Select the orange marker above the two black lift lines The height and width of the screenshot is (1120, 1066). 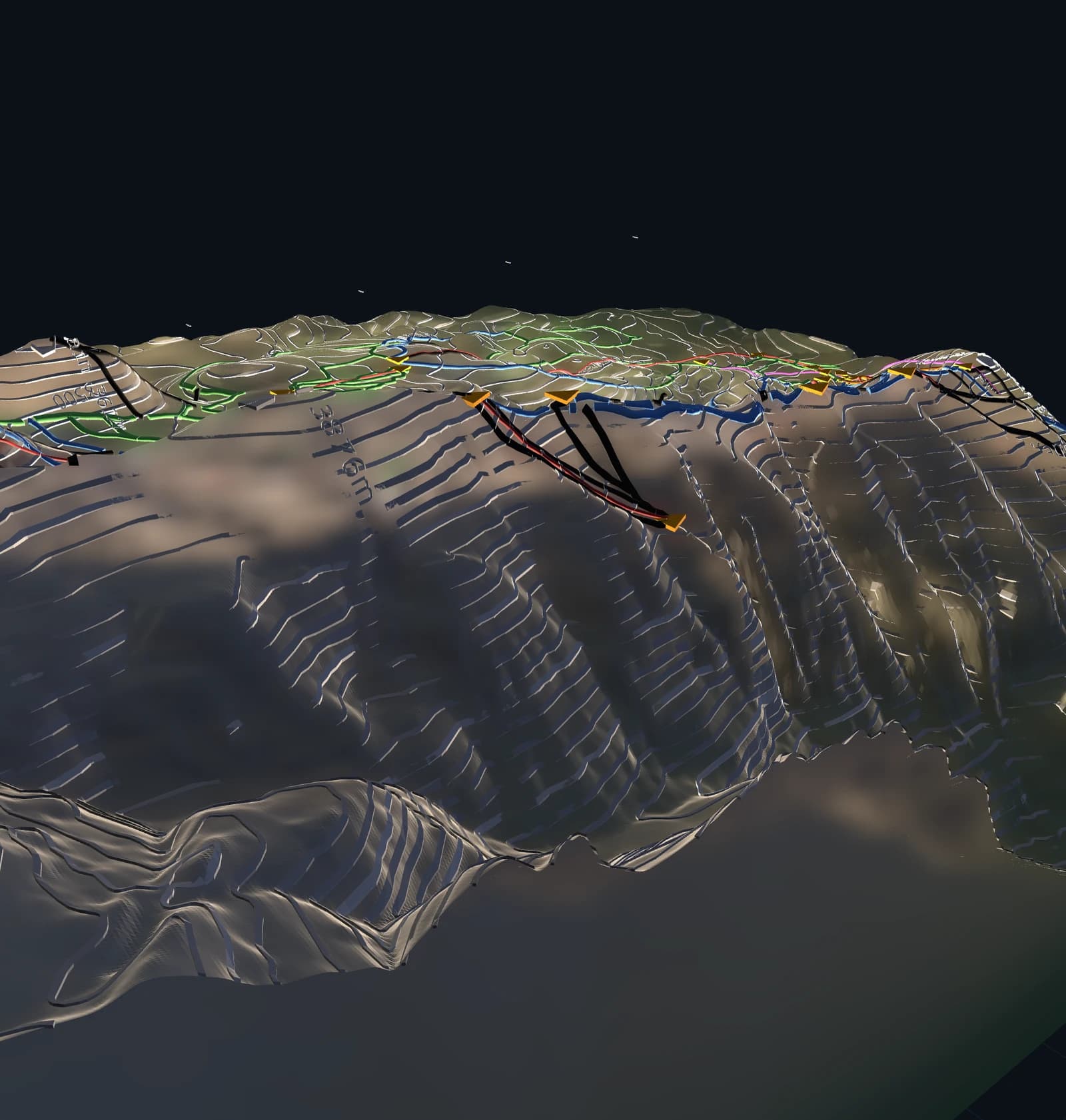(561, 398)
